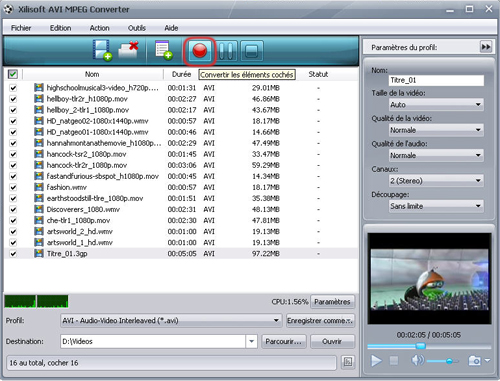Edit the Nom field Titre_01
This screenshot has width=500, height=381.
[x=436, y=80]
